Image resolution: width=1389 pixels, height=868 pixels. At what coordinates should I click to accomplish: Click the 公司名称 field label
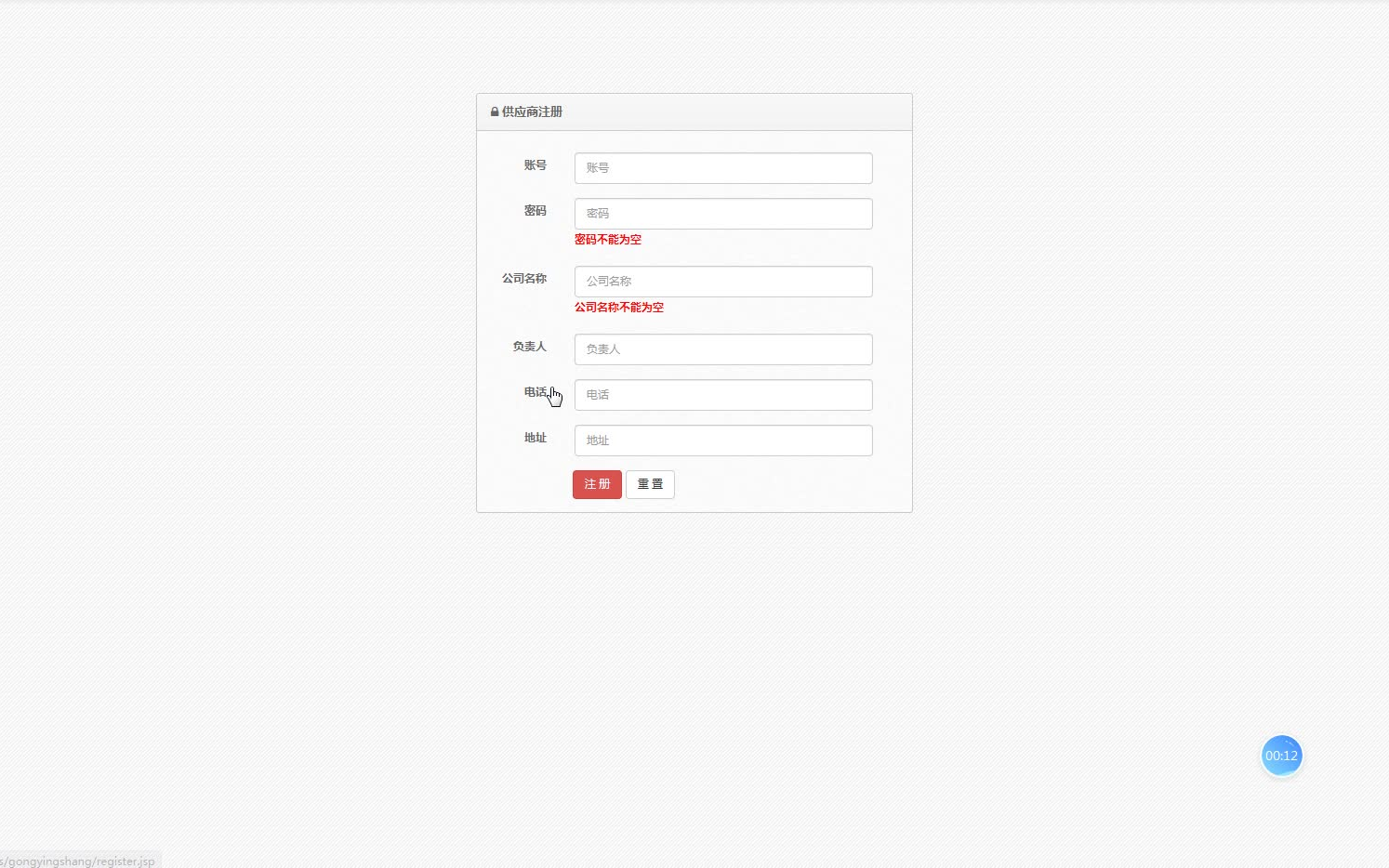click(524, 279)
